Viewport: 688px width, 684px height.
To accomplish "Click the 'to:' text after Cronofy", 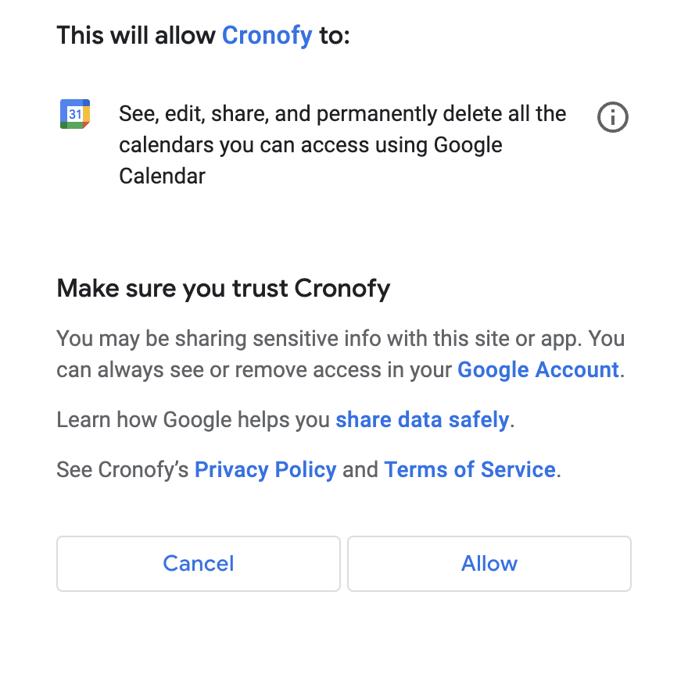I will 334,36.
